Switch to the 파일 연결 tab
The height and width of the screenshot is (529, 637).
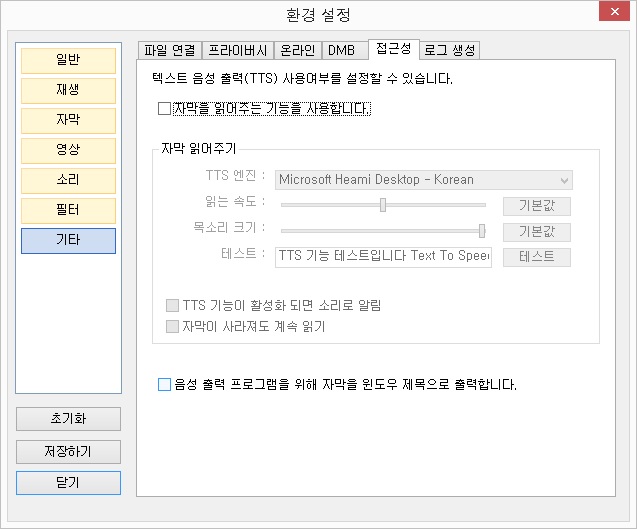(x=170, y=50)
